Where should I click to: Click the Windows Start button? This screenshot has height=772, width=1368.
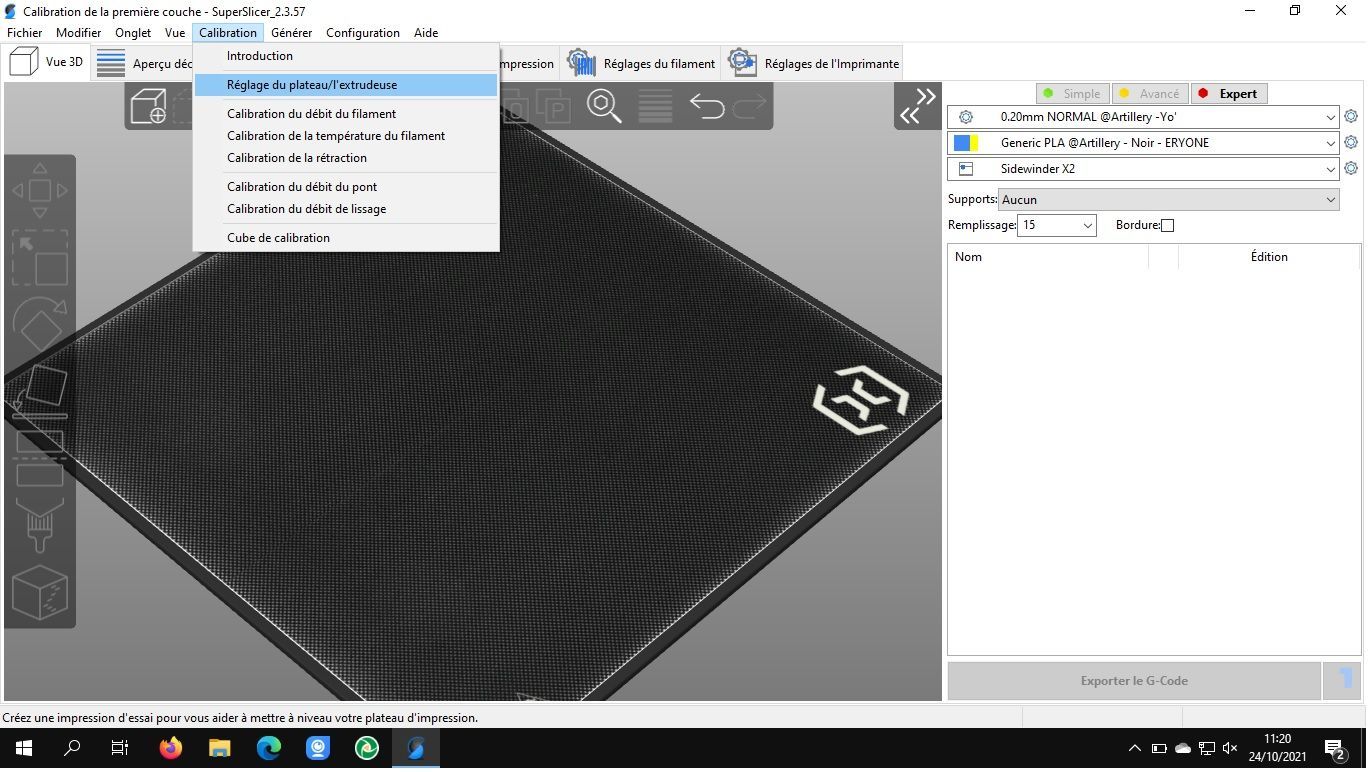tap(24, 748)
